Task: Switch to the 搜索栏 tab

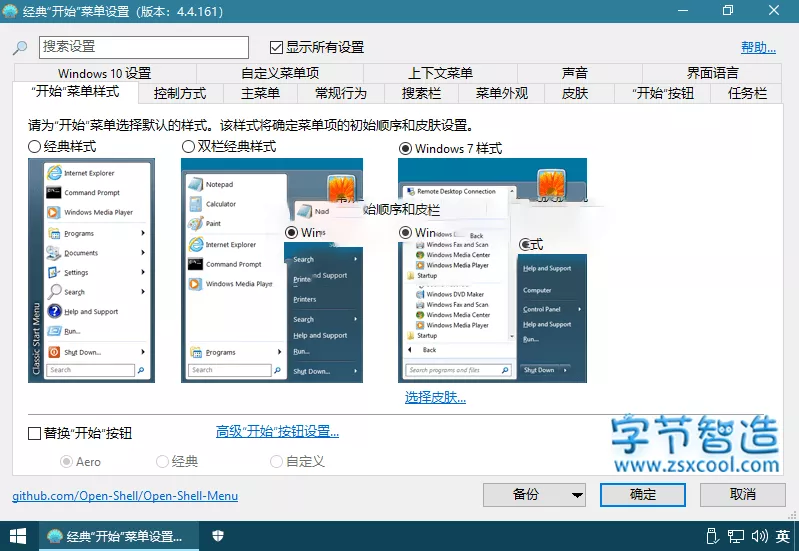Action: [x=421, y=93]
